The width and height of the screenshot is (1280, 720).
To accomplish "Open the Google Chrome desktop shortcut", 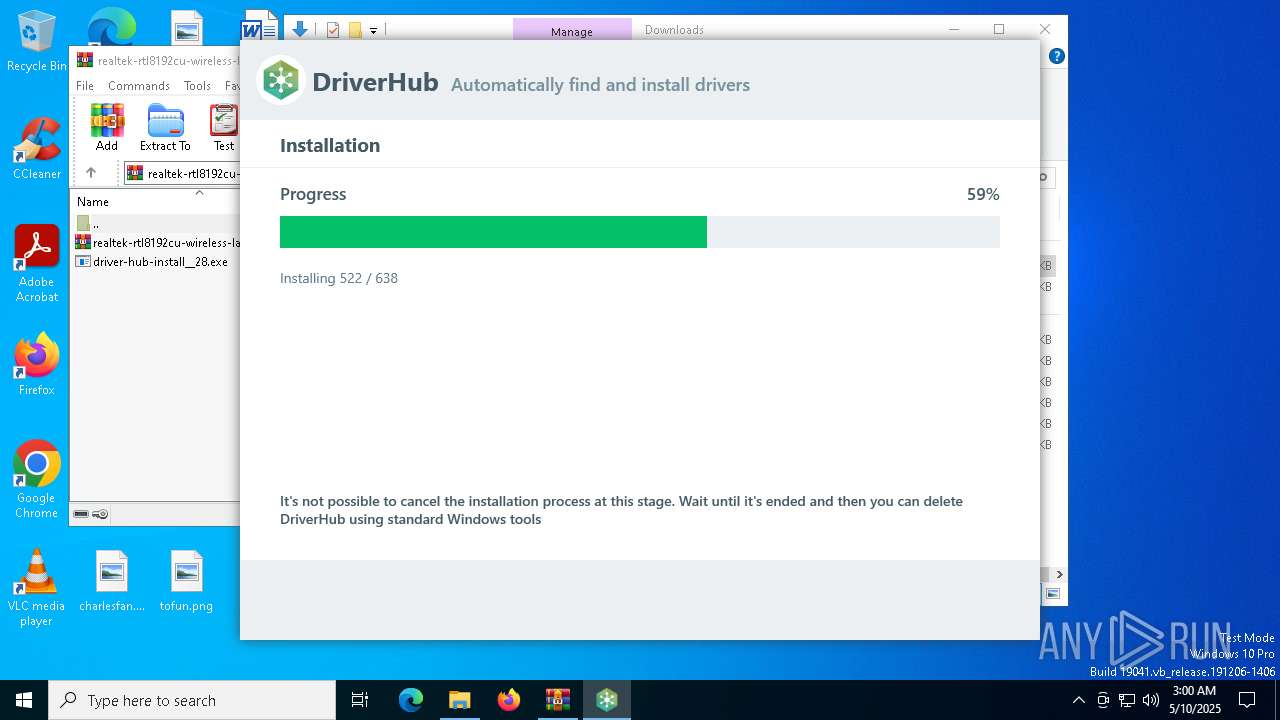I will [x=37, y=480].
